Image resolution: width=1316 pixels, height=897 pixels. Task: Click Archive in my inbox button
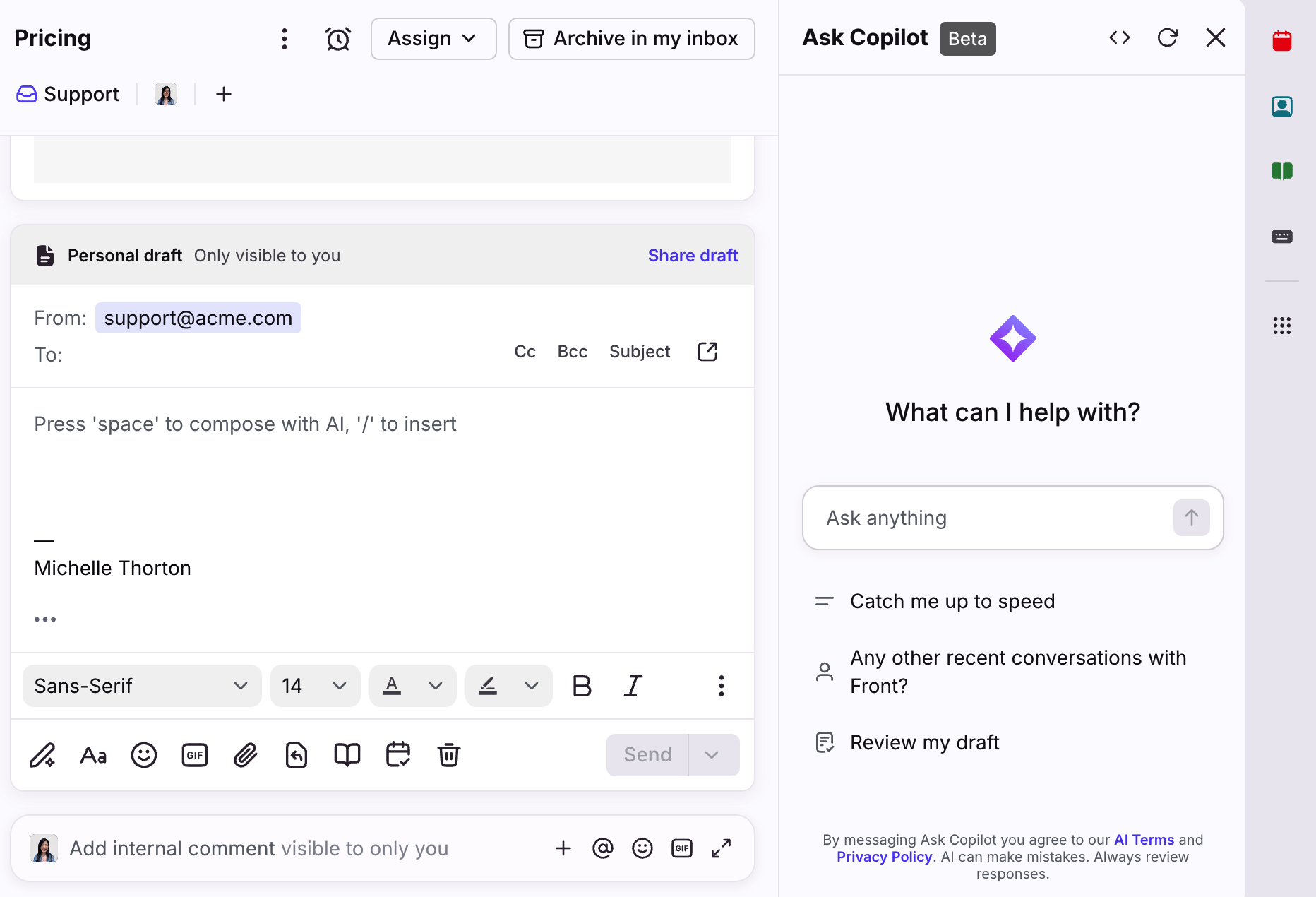(631, 39)
